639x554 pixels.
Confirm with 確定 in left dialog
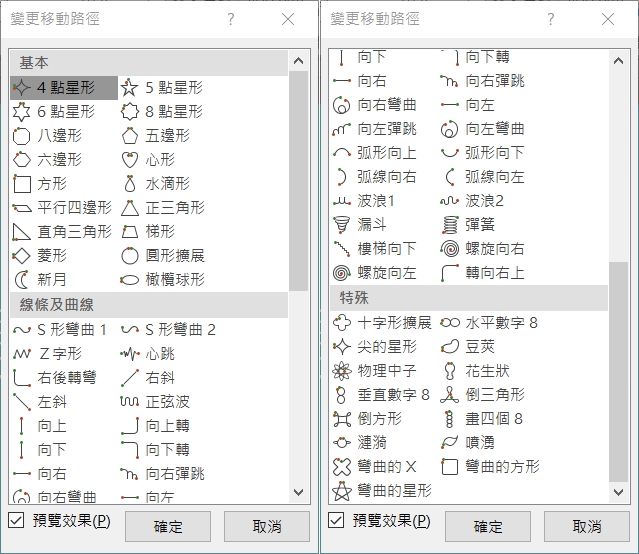point(168,527)
